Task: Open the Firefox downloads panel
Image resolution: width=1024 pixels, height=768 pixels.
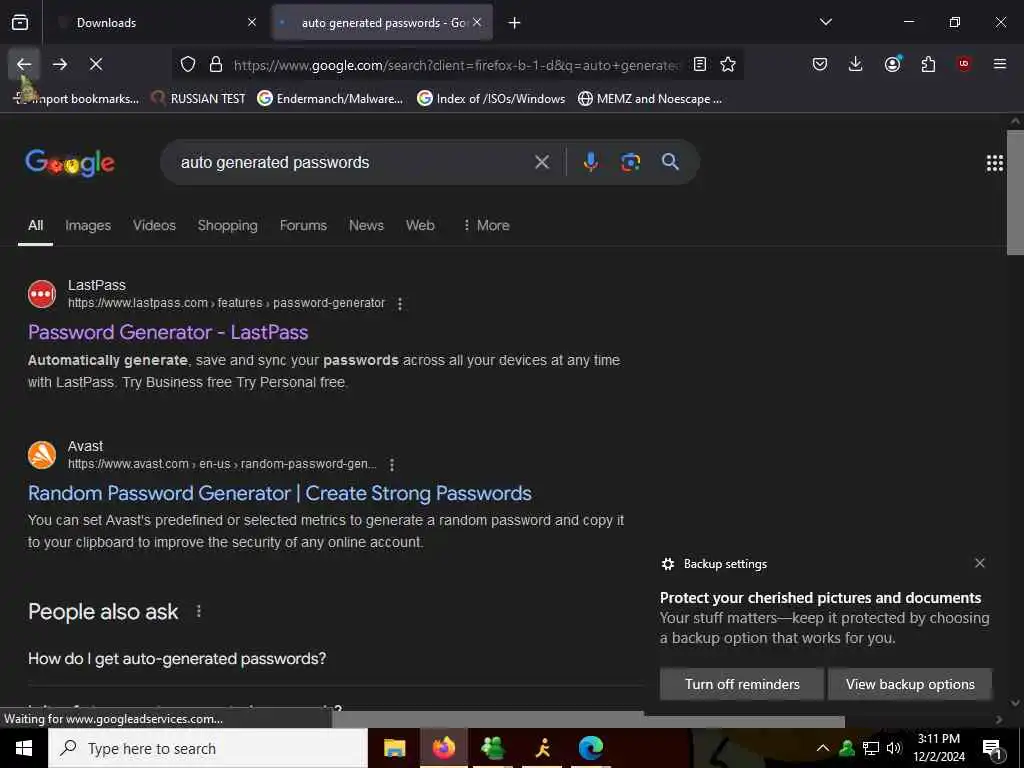Action: [x=856, y=64]
